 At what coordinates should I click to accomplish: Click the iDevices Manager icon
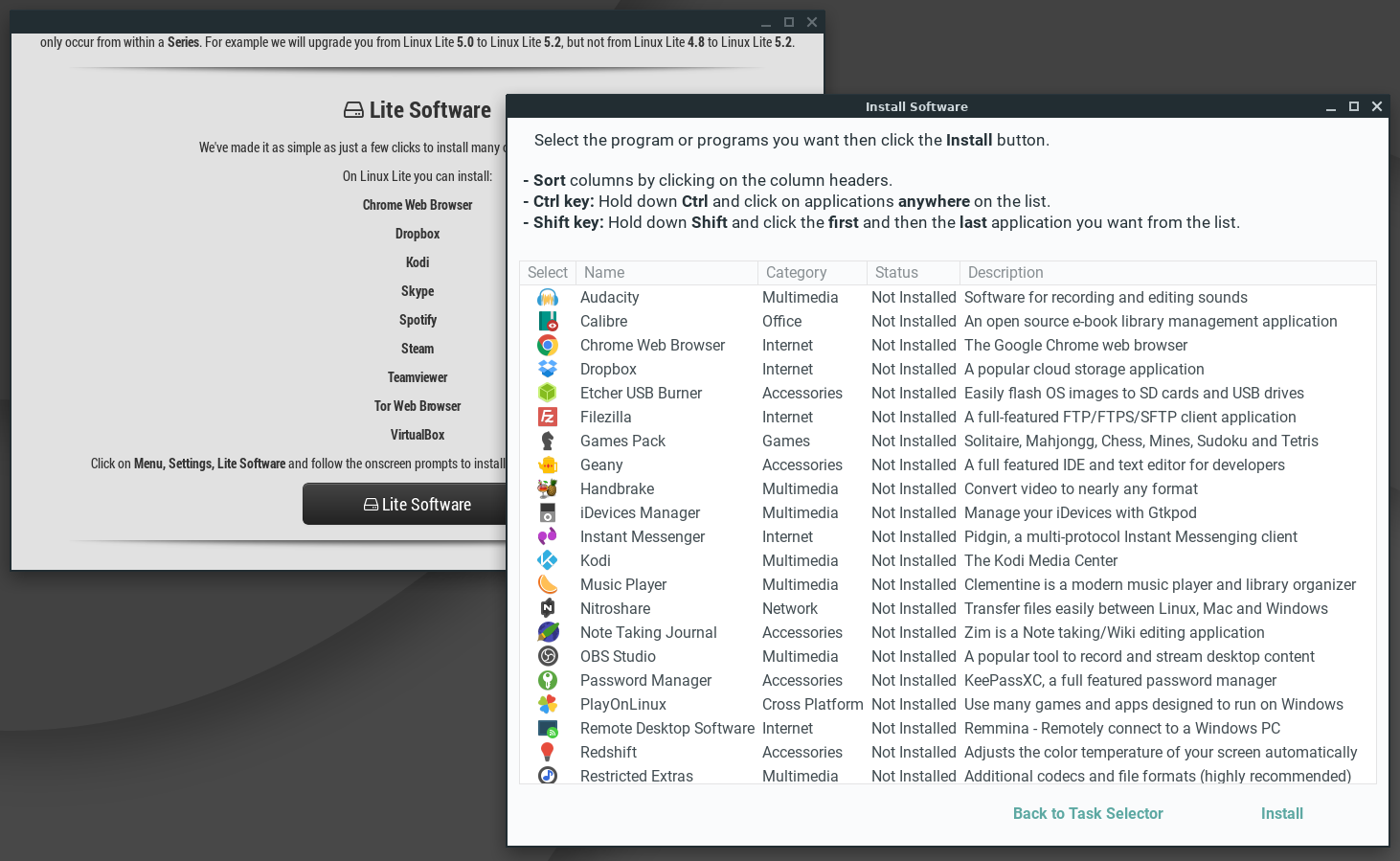point(548,512)
